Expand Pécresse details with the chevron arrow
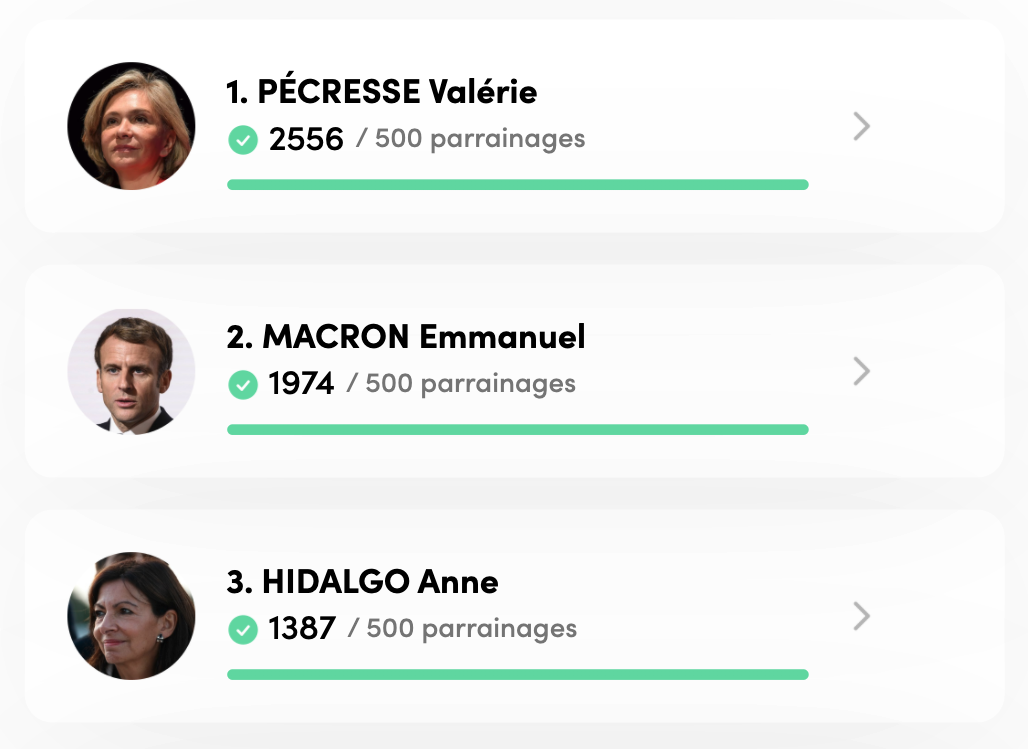 point(861,126)
